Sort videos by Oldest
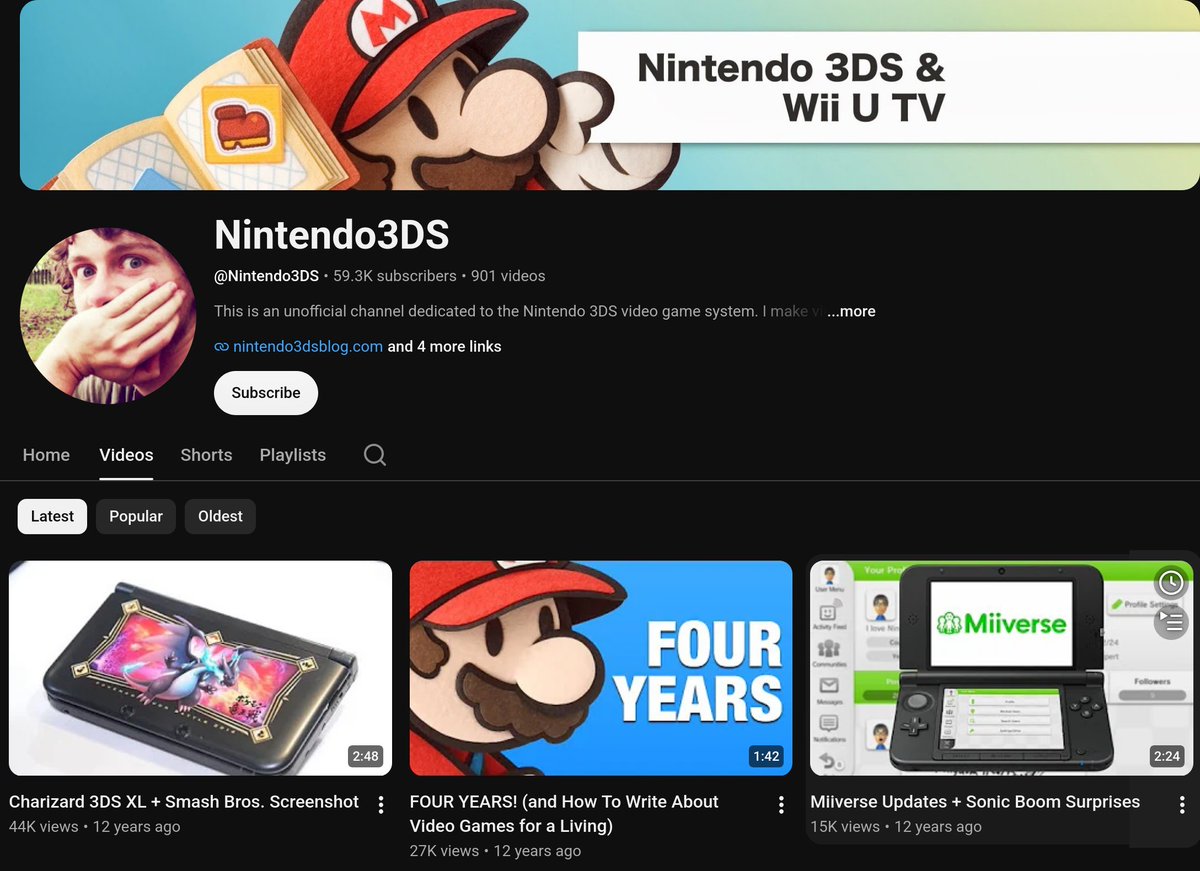 click(220, 516)
